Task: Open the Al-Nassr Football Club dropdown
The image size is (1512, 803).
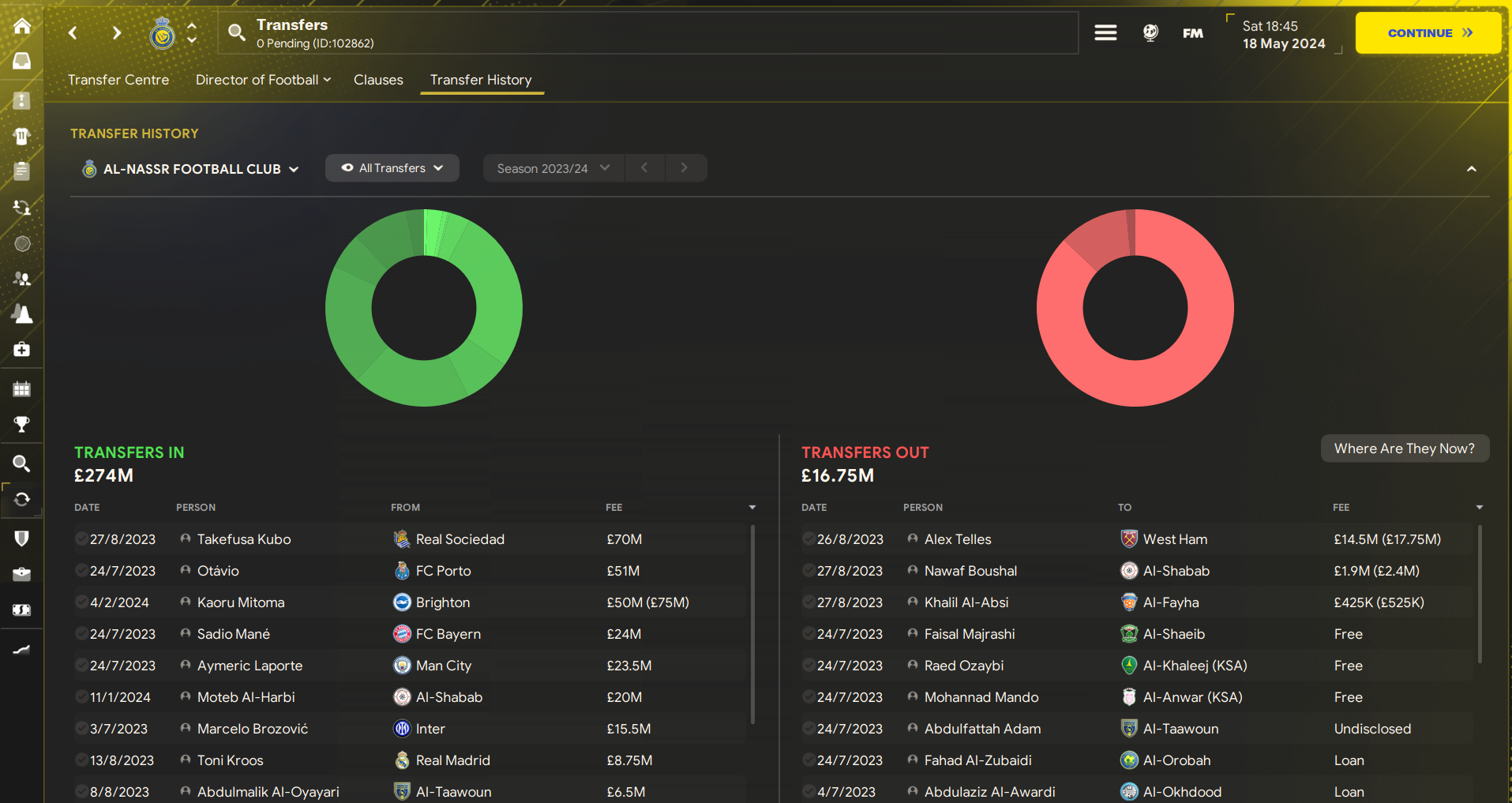Action: tap(190, 169)
